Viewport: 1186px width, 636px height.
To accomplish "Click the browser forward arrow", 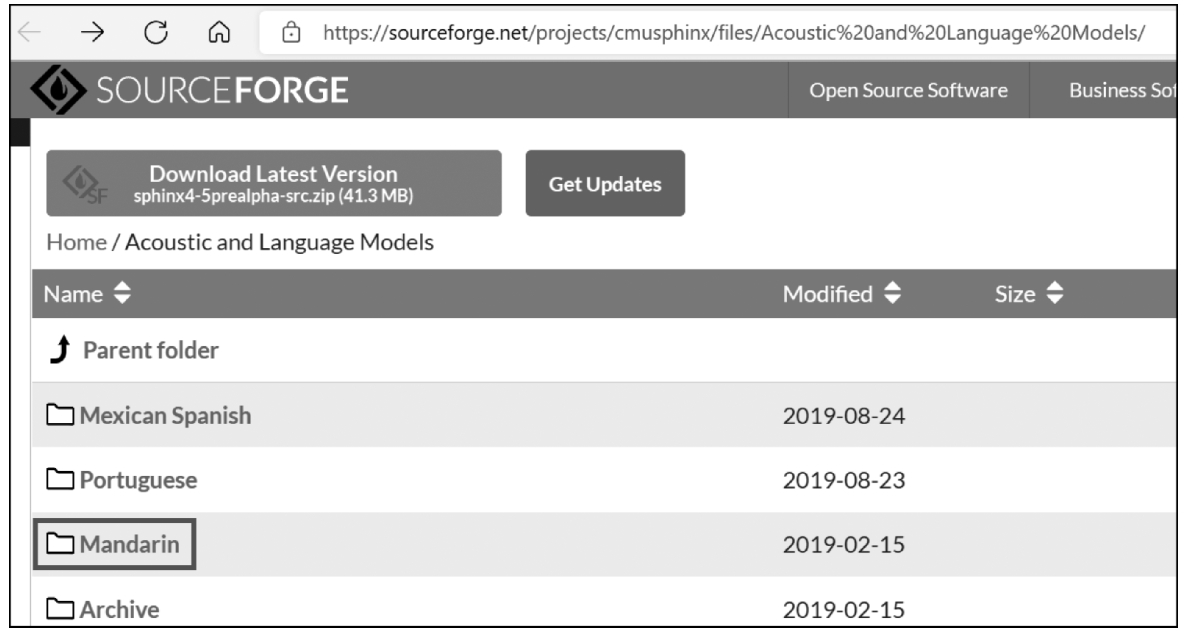I will (92, 32).
